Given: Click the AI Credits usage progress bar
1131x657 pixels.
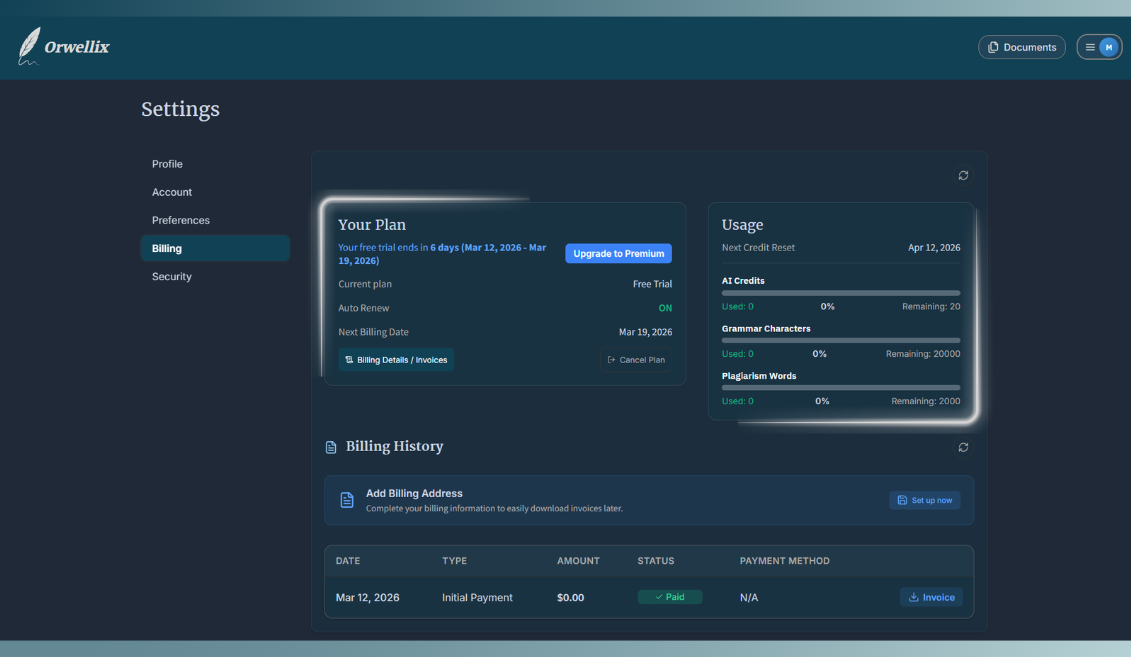Looking at the screenshot, I should pos(841,293).
